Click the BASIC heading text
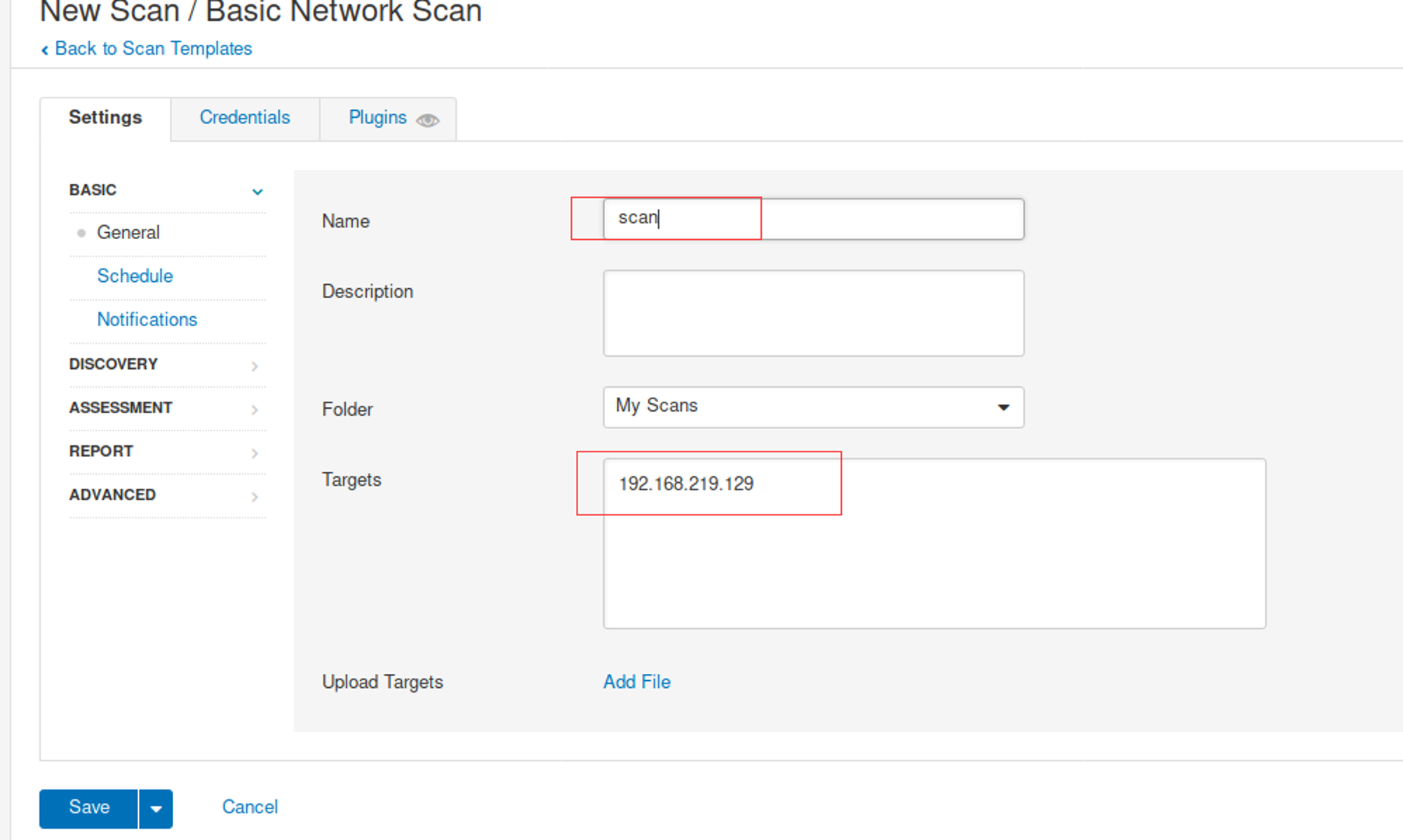1403x840 pixels. point(93,189)
